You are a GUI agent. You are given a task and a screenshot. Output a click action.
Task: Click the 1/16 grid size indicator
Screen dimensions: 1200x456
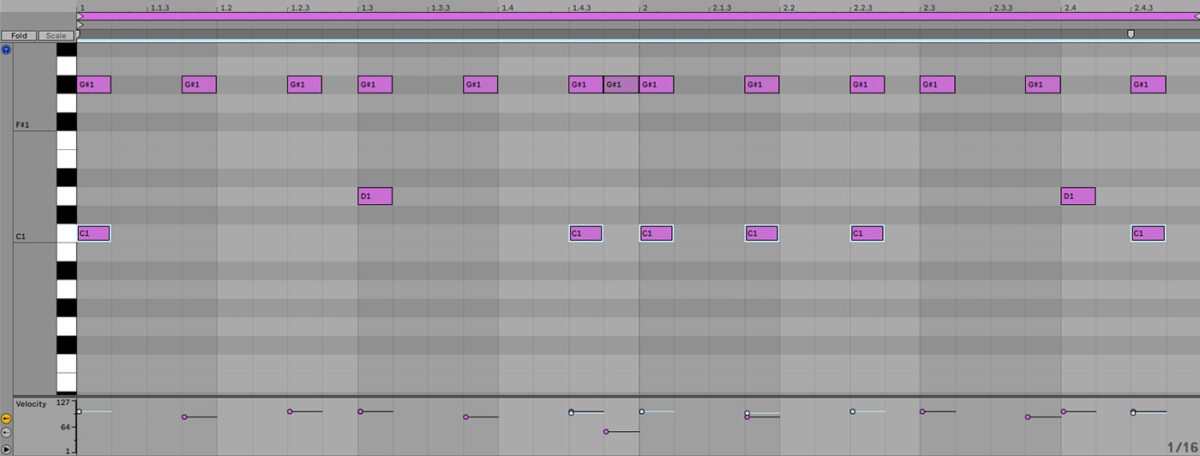pyautogui.click(x=1181, y=446)
